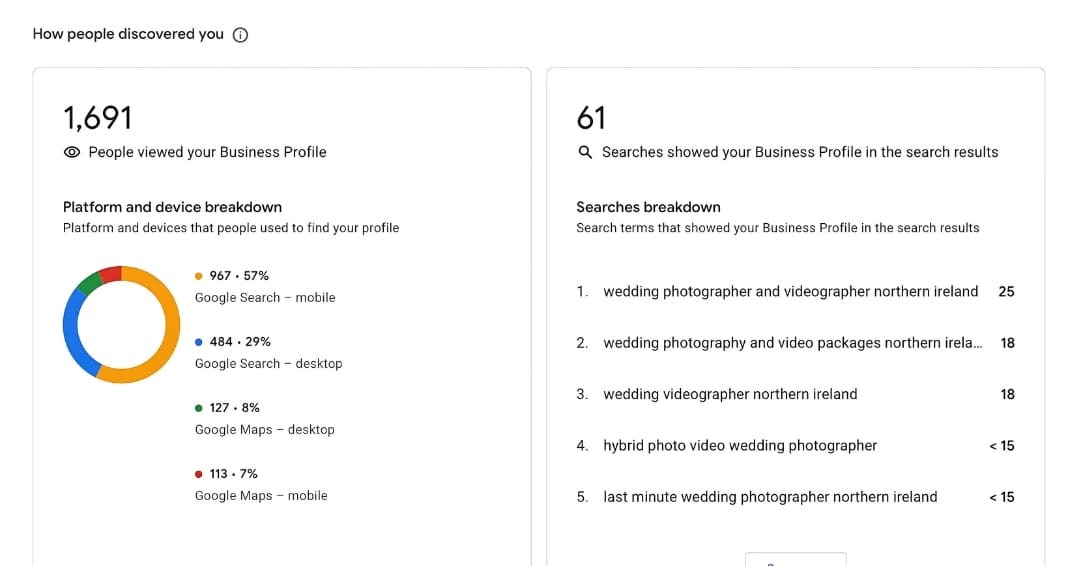Click the 'Google Search – mobile' legend label
This screenshot has width=1068, height=566.
pos(265,298)
